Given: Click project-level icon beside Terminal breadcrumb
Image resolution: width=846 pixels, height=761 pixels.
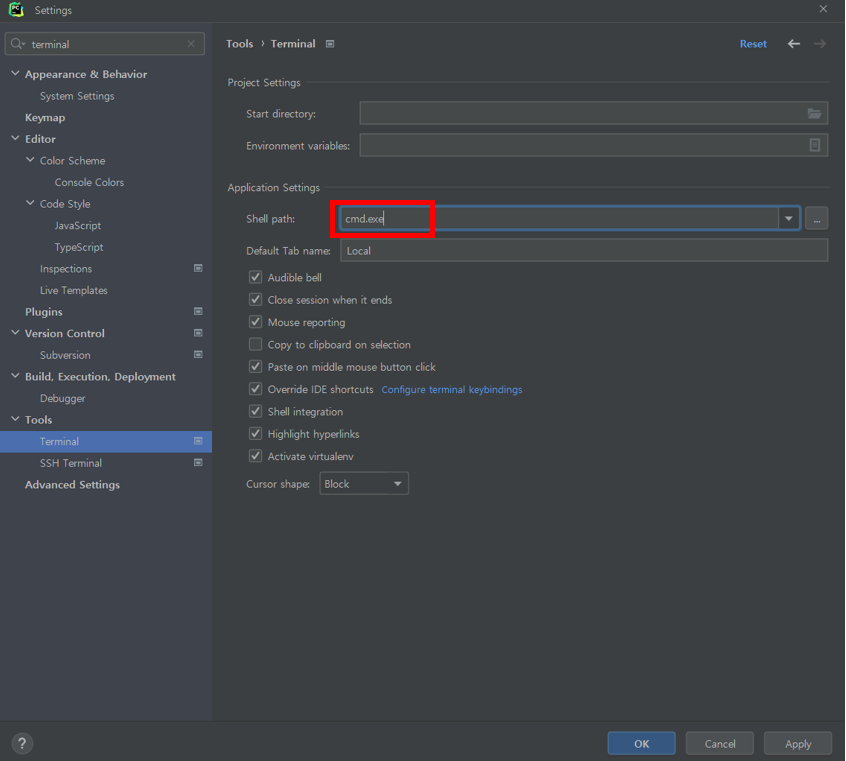Looking at the screenshot, I should [x=330, y=44].
